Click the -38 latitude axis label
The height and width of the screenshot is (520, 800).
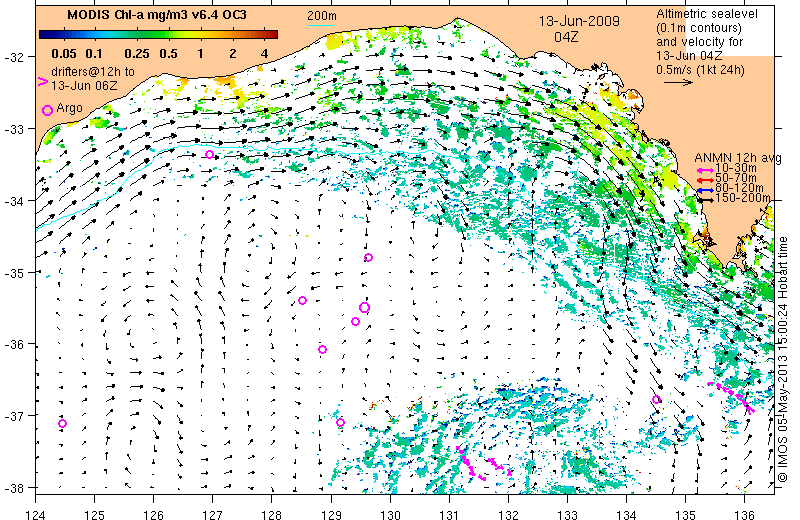tap(13, 488)
